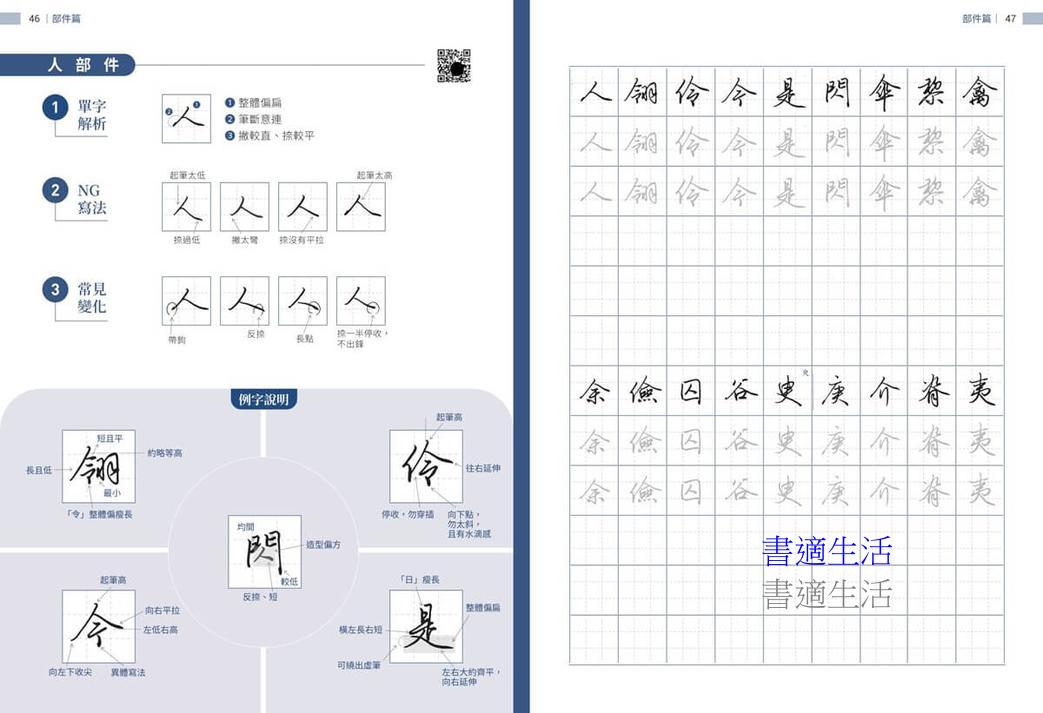Click the blue 書適生活 text
Image resolution: width=1043 pixels, height=713 pixels.
[826, 551]
